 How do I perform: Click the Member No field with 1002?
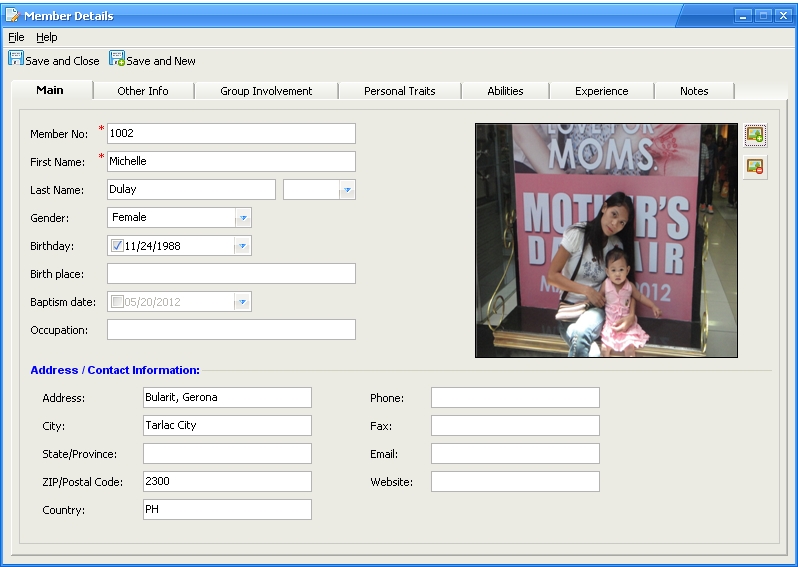click(x=232, y=133)
